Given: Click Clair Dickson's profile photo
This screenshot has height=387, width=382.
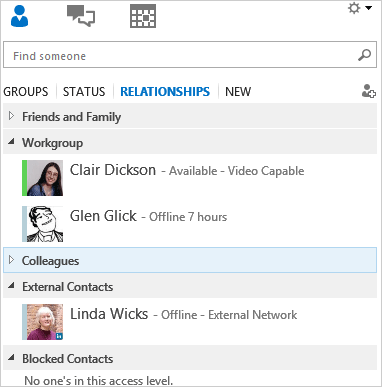Looking at the screenshot, I should tap(45, 178).
